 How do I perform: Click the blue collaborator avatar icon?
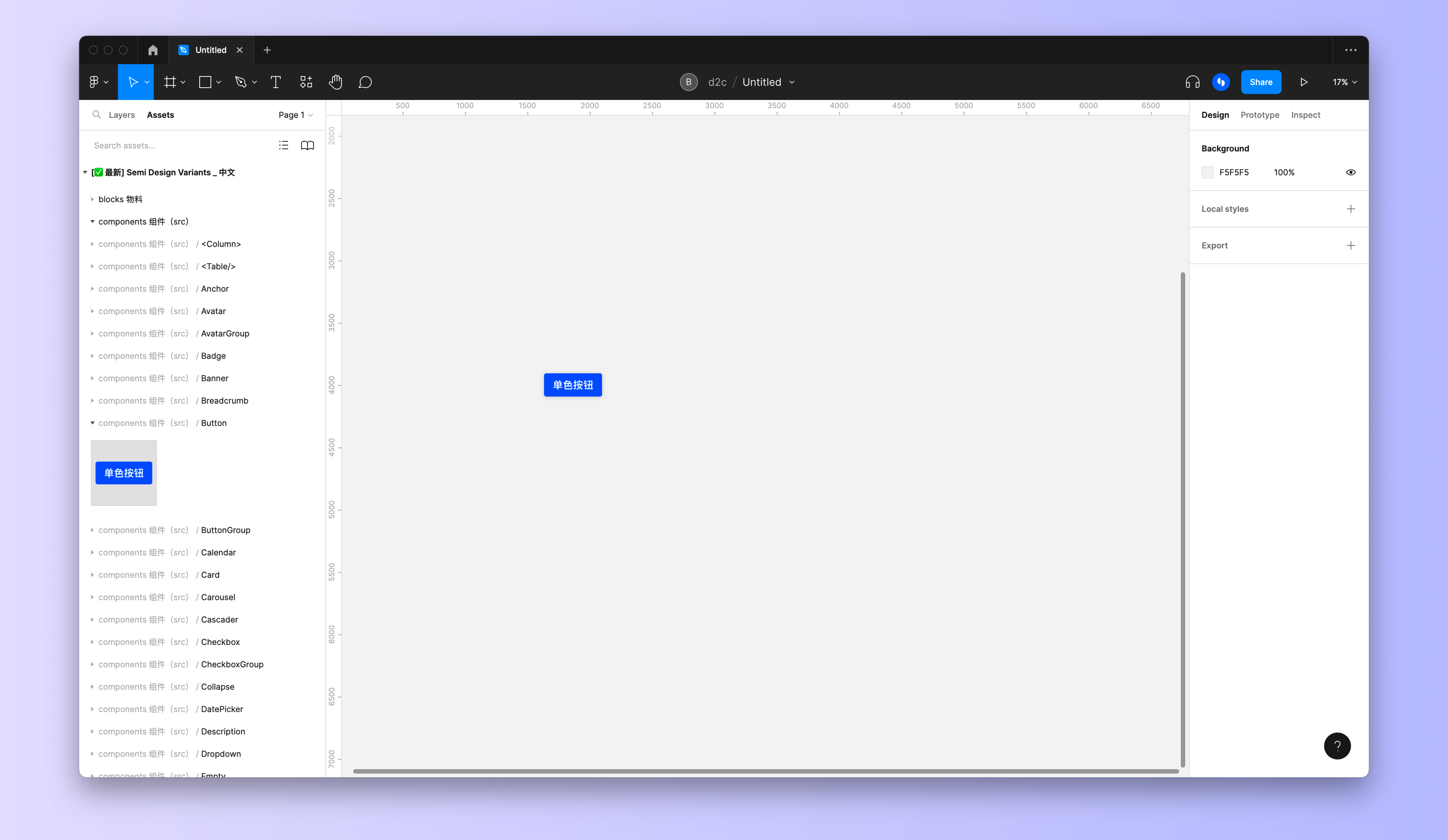[x=1221, y=82]
